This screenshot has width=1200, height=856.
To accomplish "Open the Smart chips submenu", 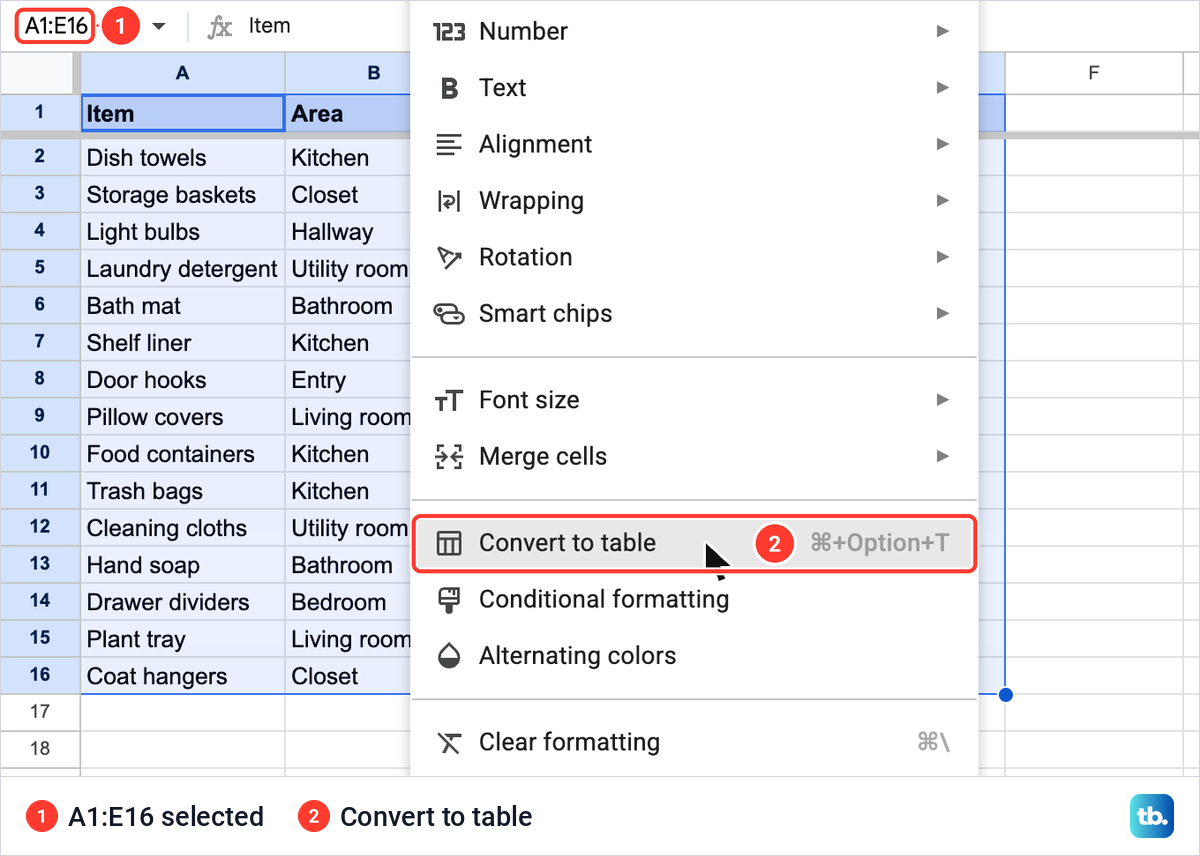I will point(694,314).
